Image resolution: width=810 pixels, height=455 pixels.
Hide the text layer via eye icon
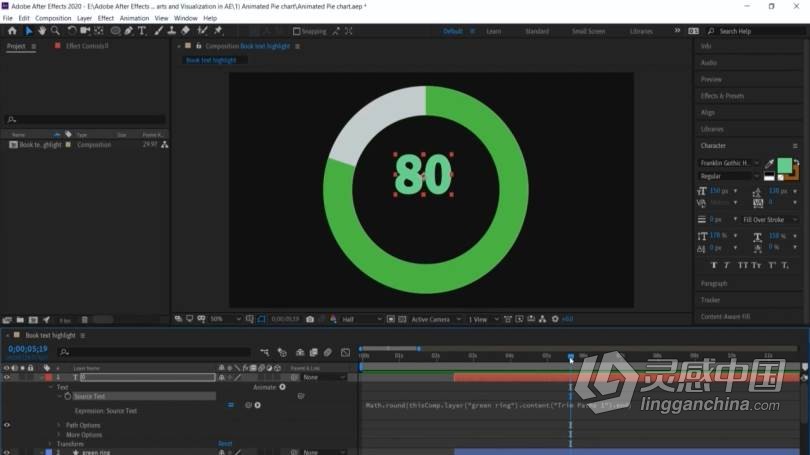pos(7,378)
